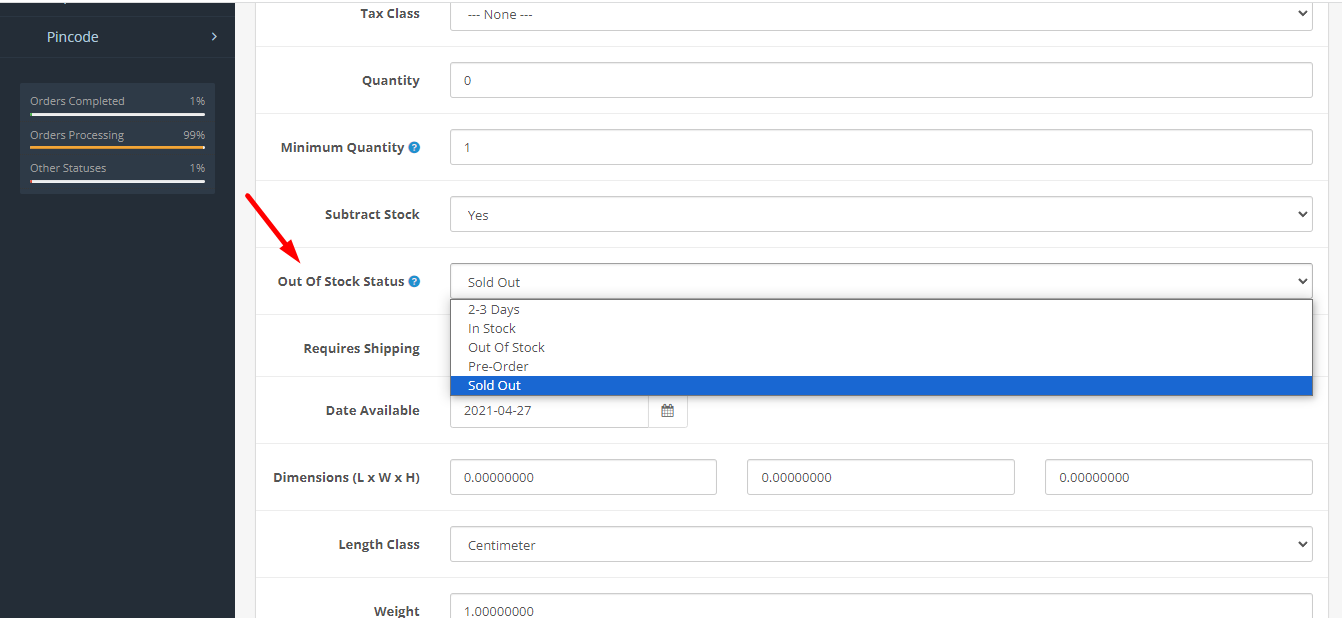1342x618 pixels.
Task: Open the Tax Class dropdown
Action: click(881, 14)
